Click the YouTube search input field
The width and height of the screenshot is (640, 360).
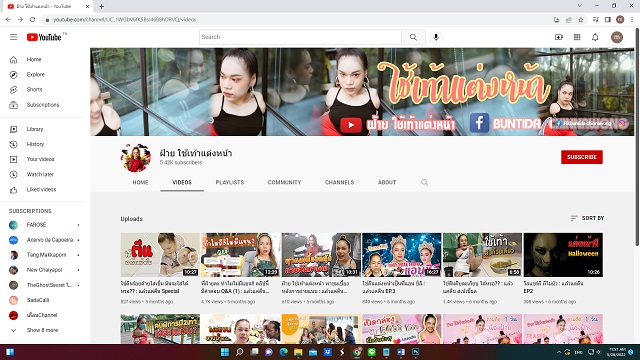point(300,37)
